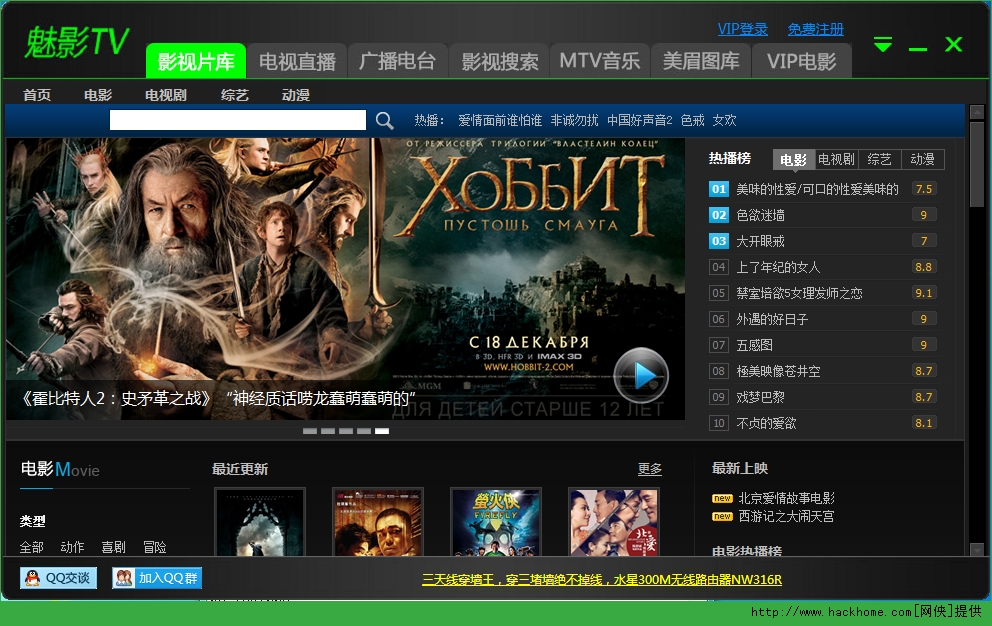Open the second movie poster thumbnail

[378, 522]
